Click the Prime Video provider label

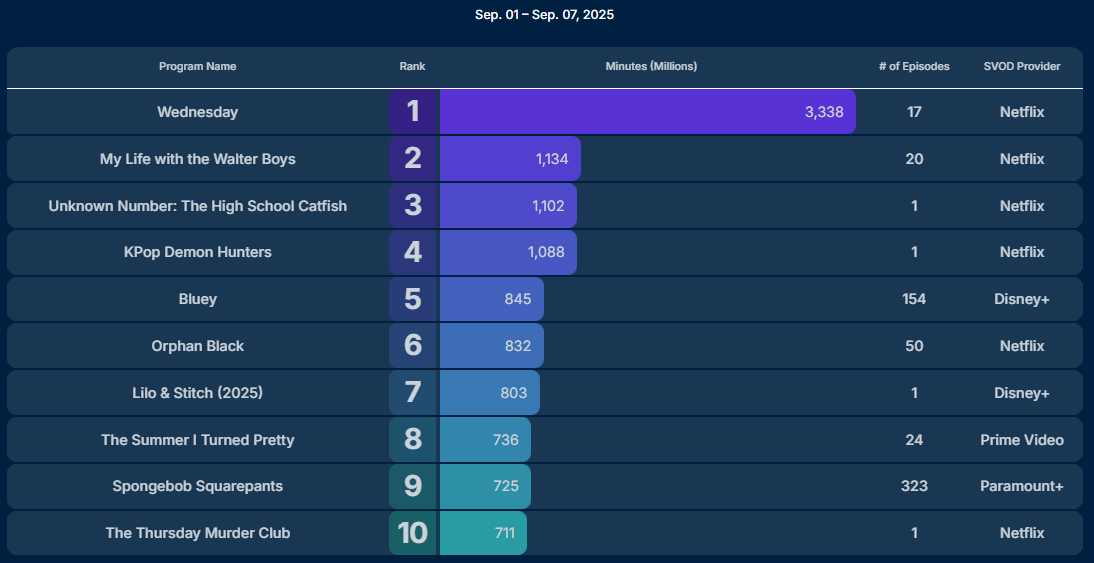point(1021,440)
